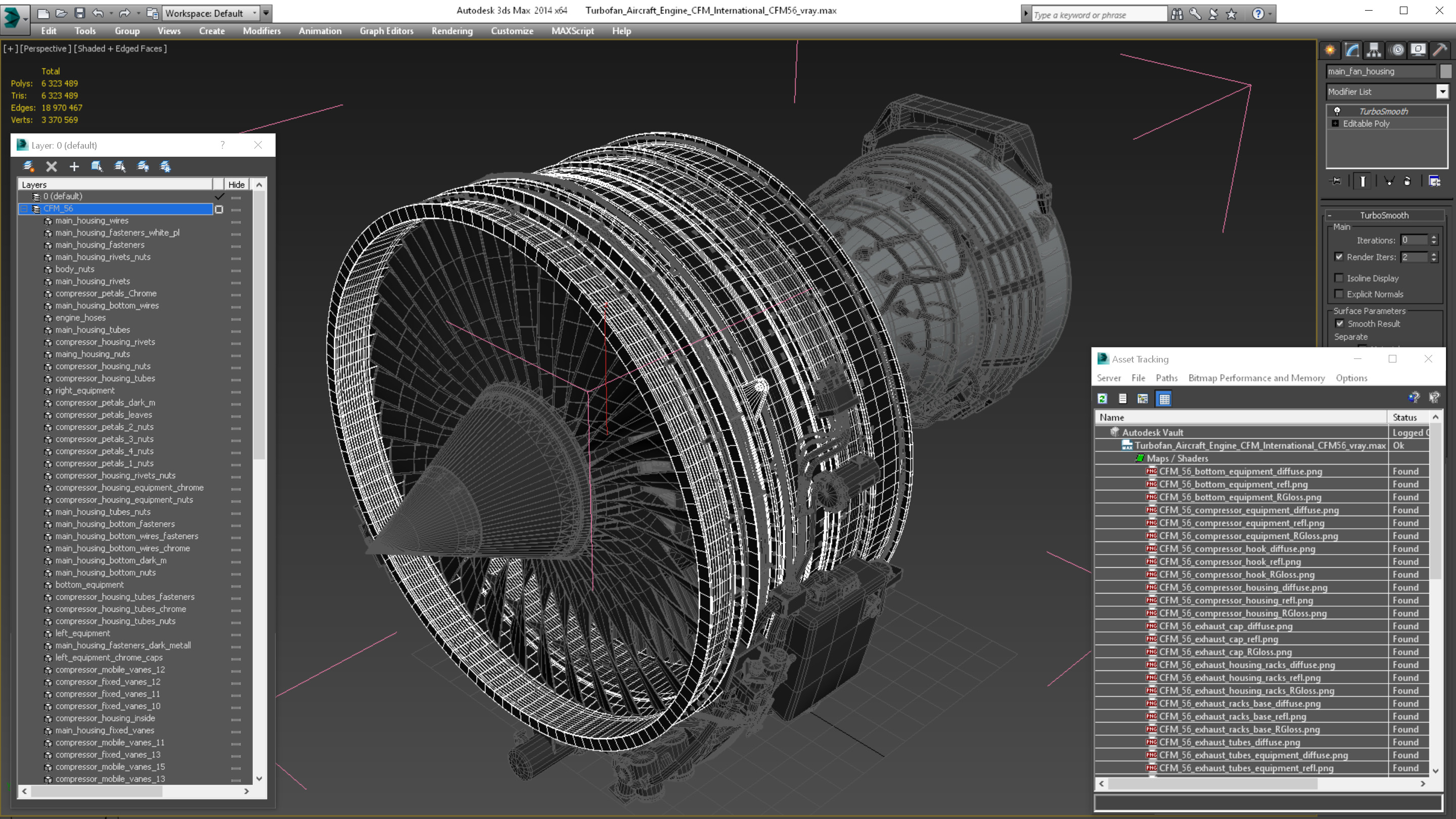Click the Pin Stack icon
Image resolution: width=1456 pixels, height=819 pixels.
[1336, 181]
